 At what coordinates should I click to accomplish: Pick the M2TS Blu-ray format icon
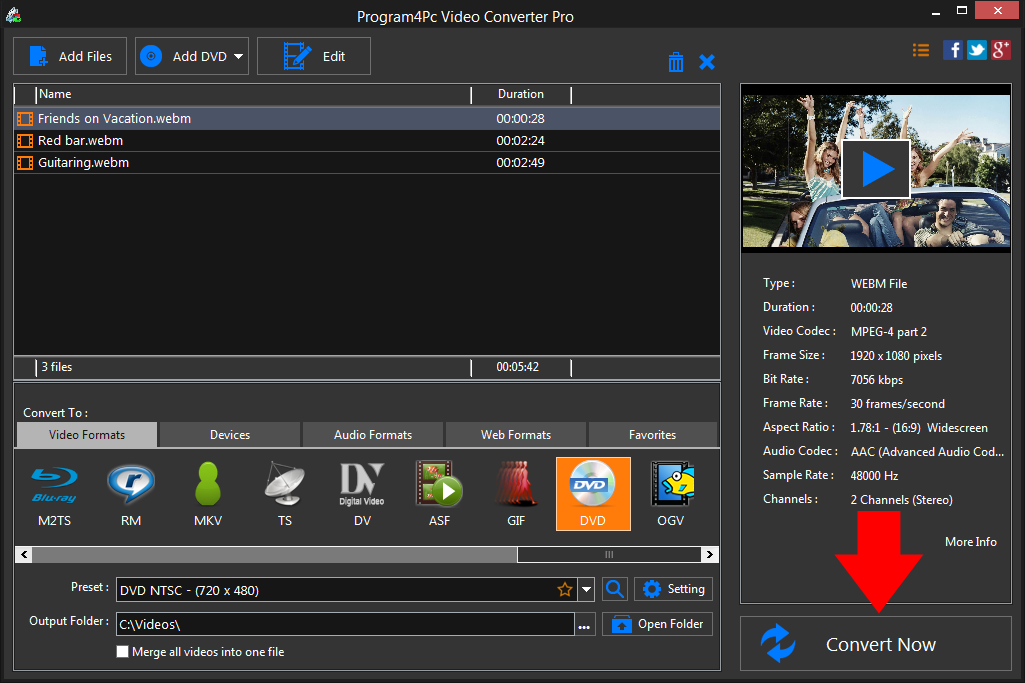53,493
